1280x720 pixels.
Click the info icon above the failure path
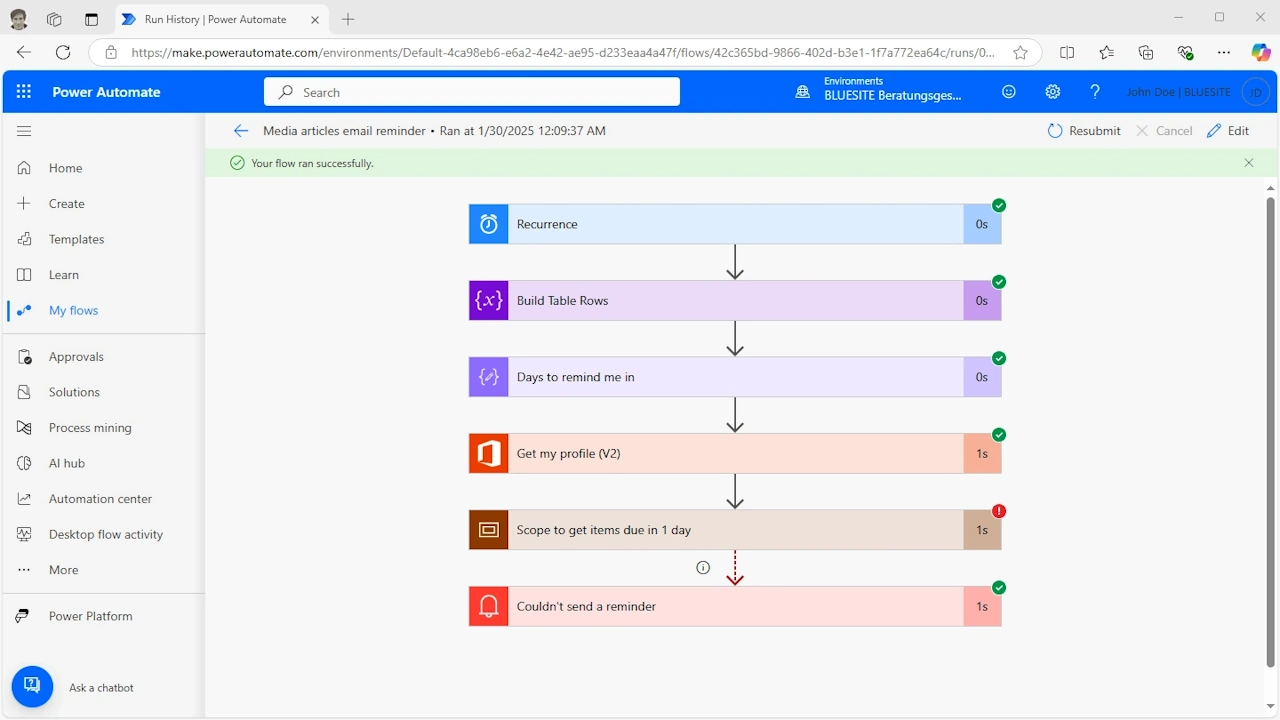[703, 567]
